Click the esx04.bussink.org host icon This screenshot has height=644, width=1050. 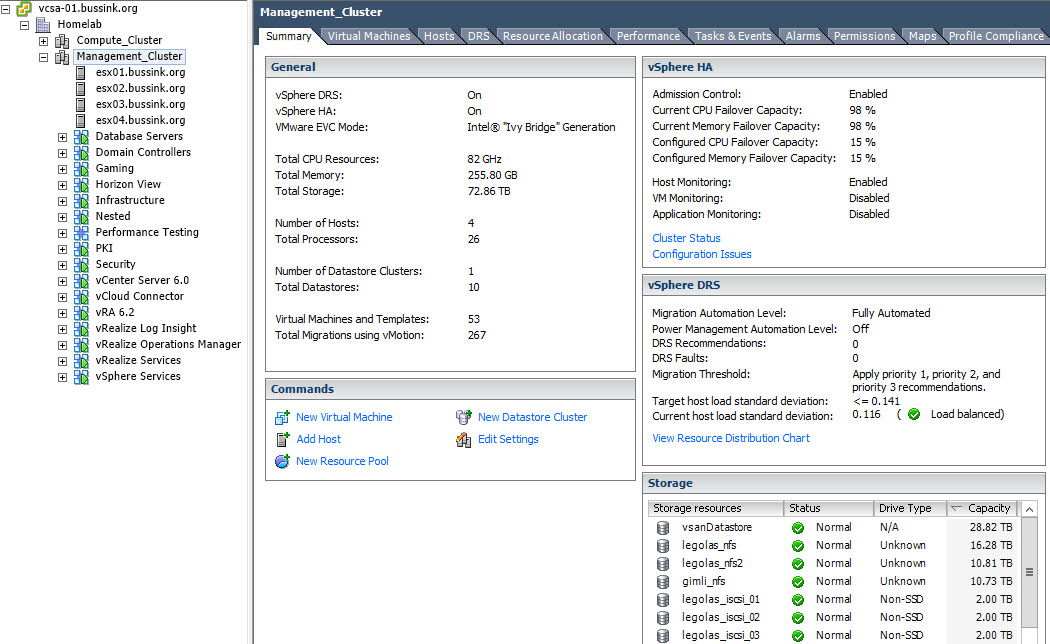(x=80, y=120)
